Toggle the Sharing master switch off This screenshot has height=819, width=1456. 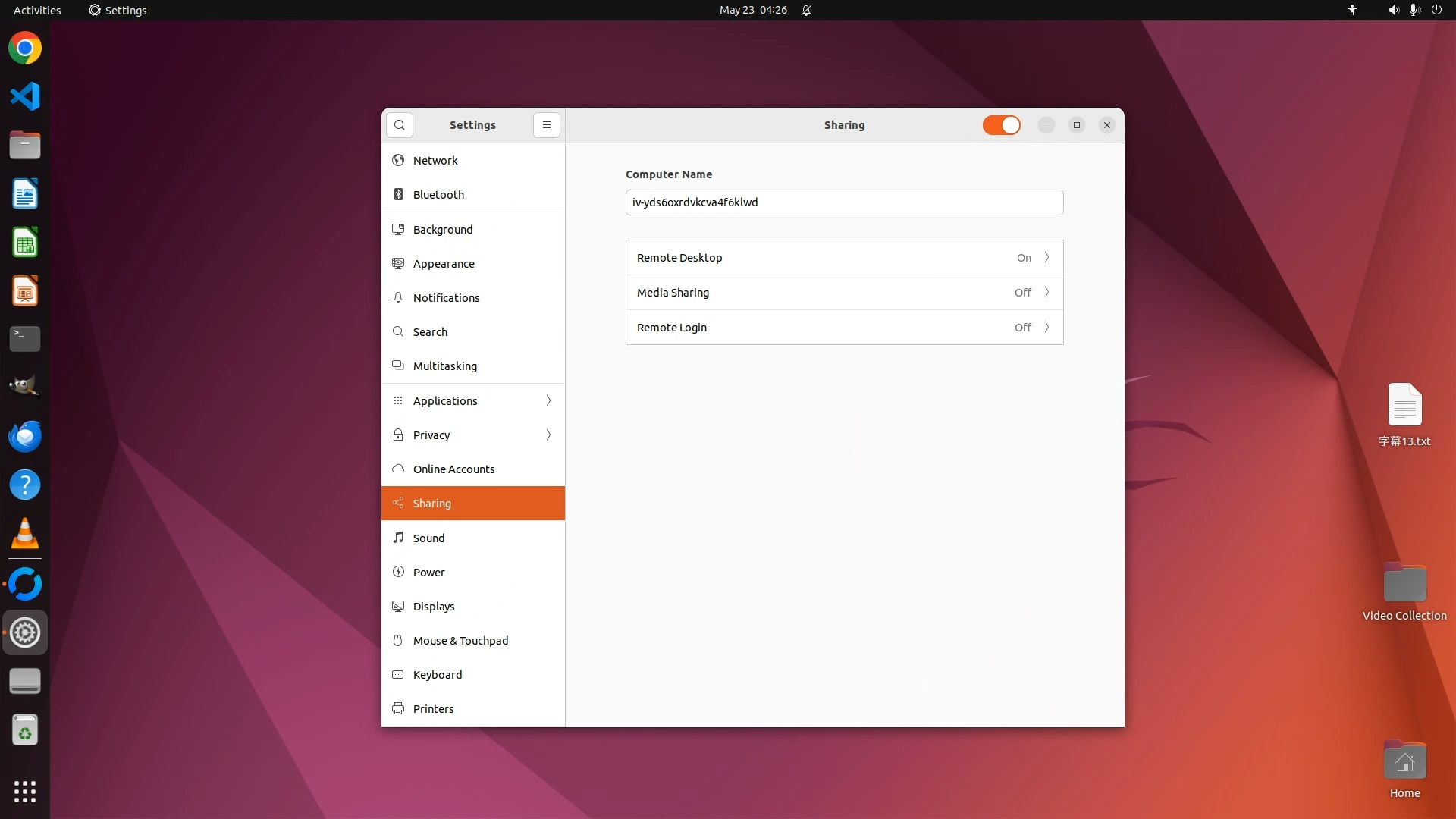1001,125
